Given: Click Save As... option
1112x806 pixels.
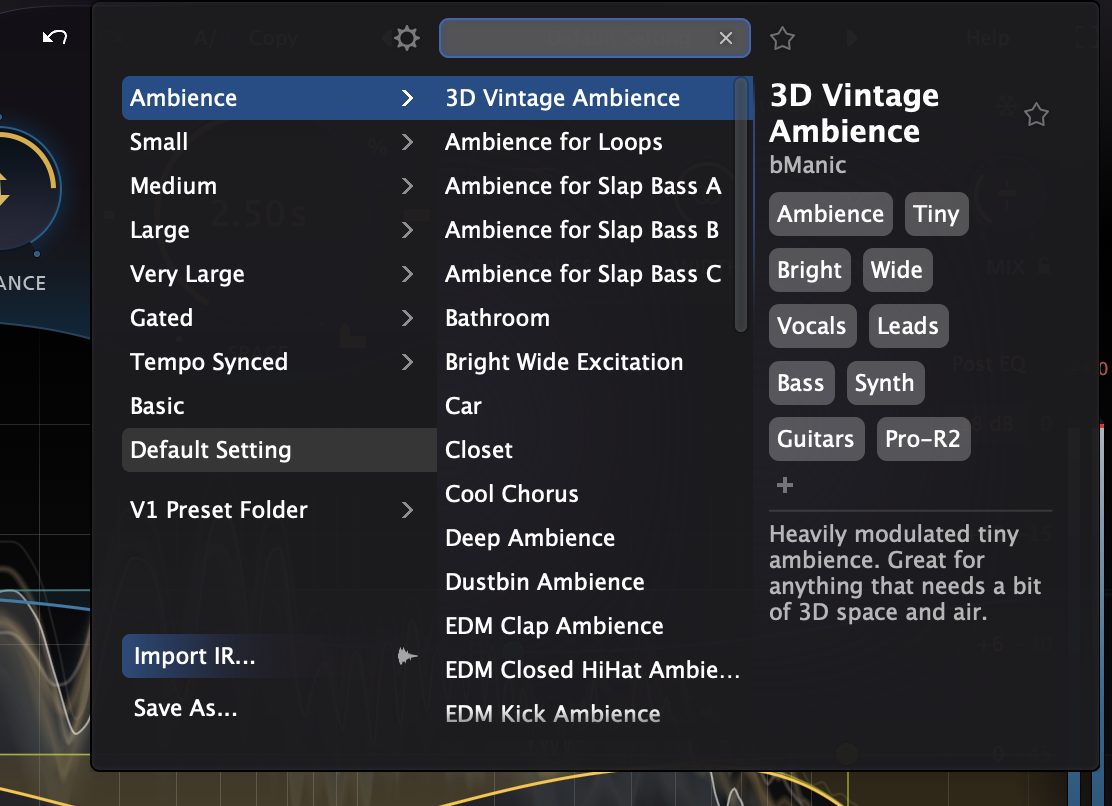Looking at the screenshot, I should tap(186, 709).
